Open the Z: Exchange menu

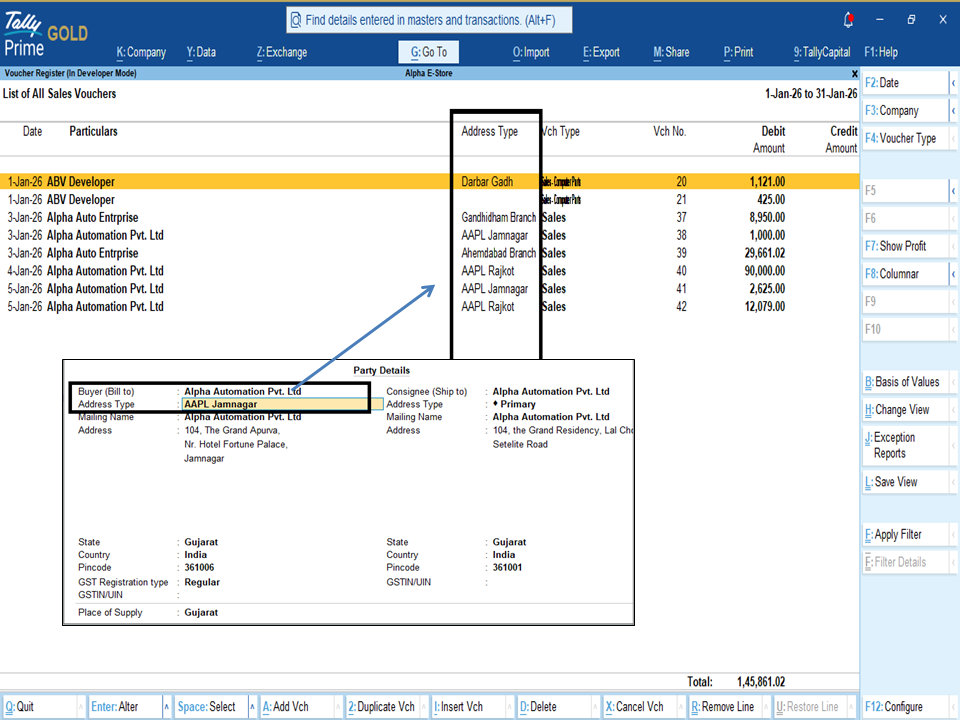coord(282,52)
